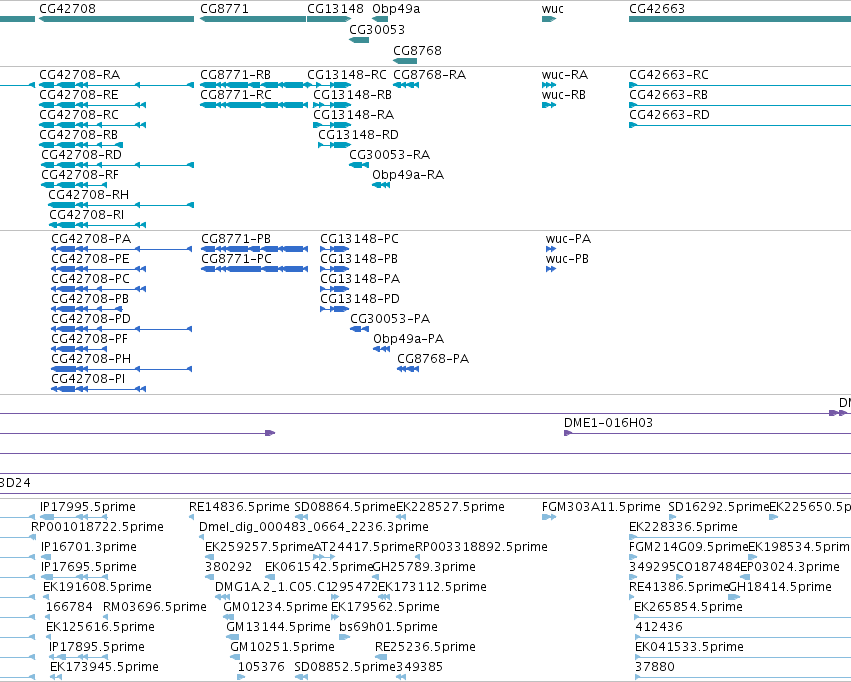Viewport: 851px width, 682px height.
Task: Select EST IP17995.5prime
Action: click(88, 507)
